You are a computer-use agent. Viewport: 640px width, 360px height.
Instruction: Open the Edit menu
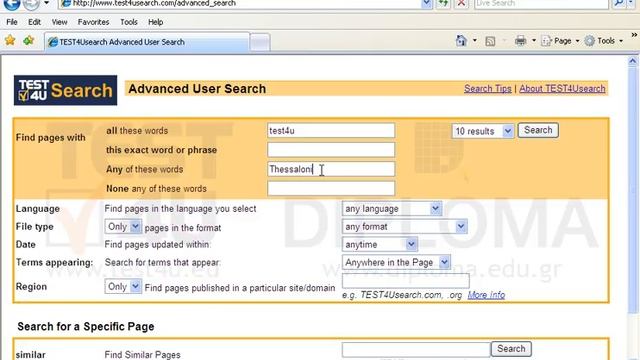34,22
